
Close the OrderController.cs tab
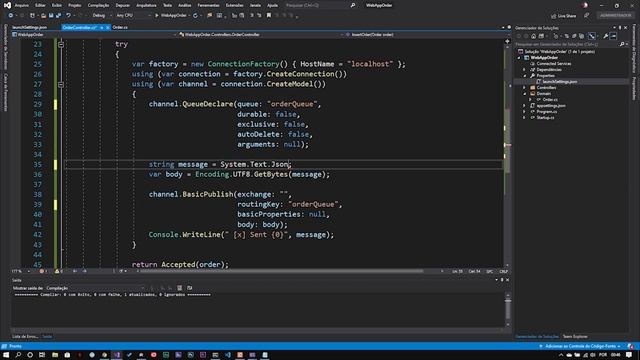108,27
